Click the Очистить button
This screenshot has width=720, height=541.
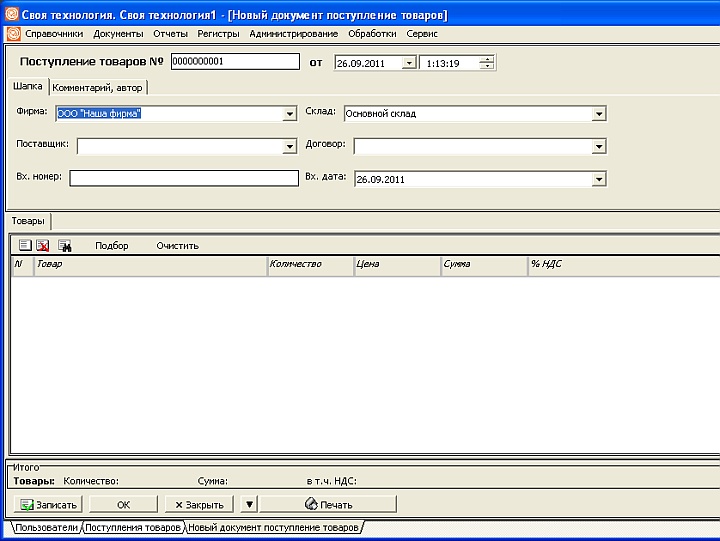tap(177, 245)
